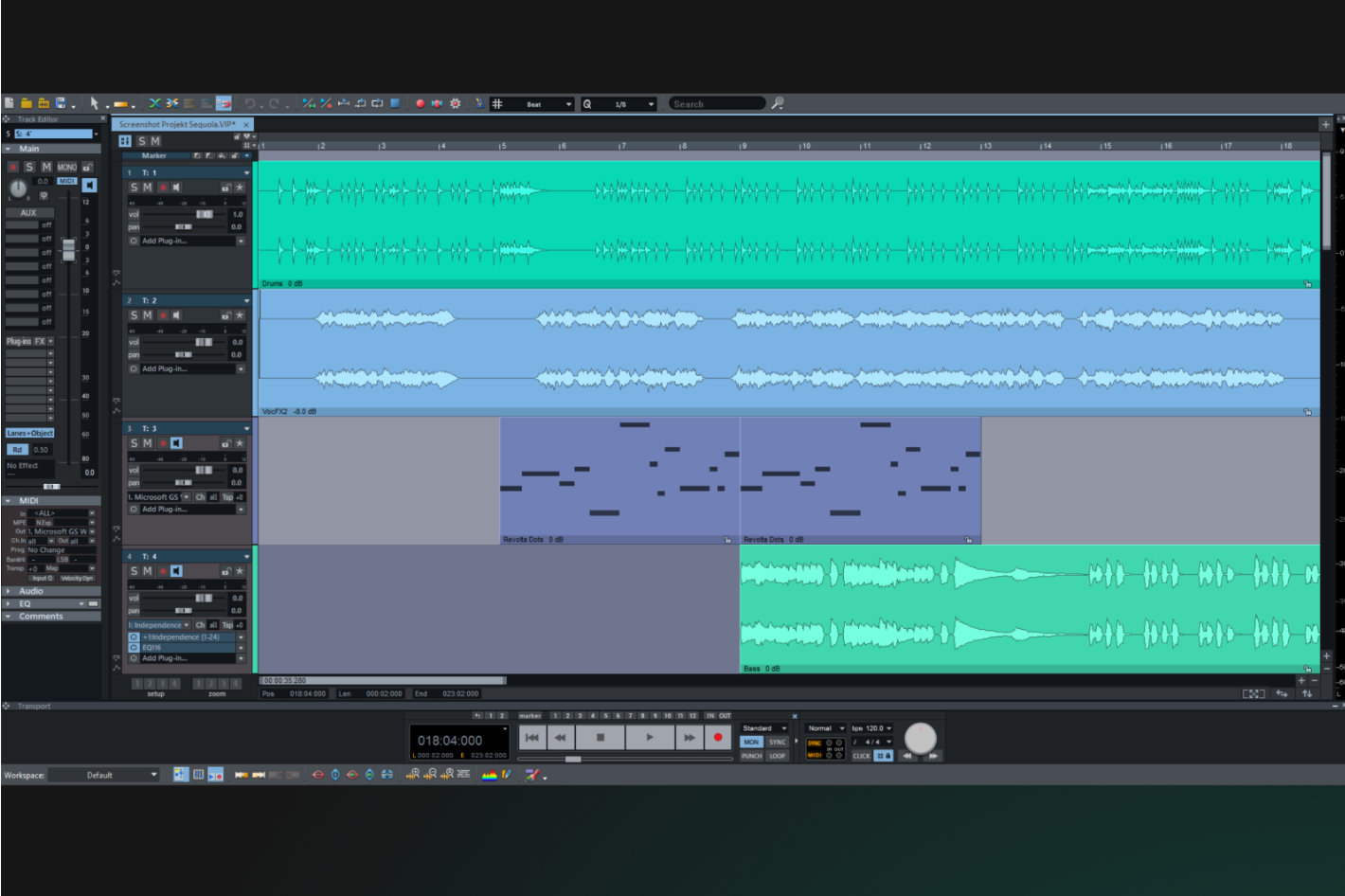The width and height of the screenshot is (1345, 896).
Task: Expand the Audio section in Track Editor
Action: 9,591
